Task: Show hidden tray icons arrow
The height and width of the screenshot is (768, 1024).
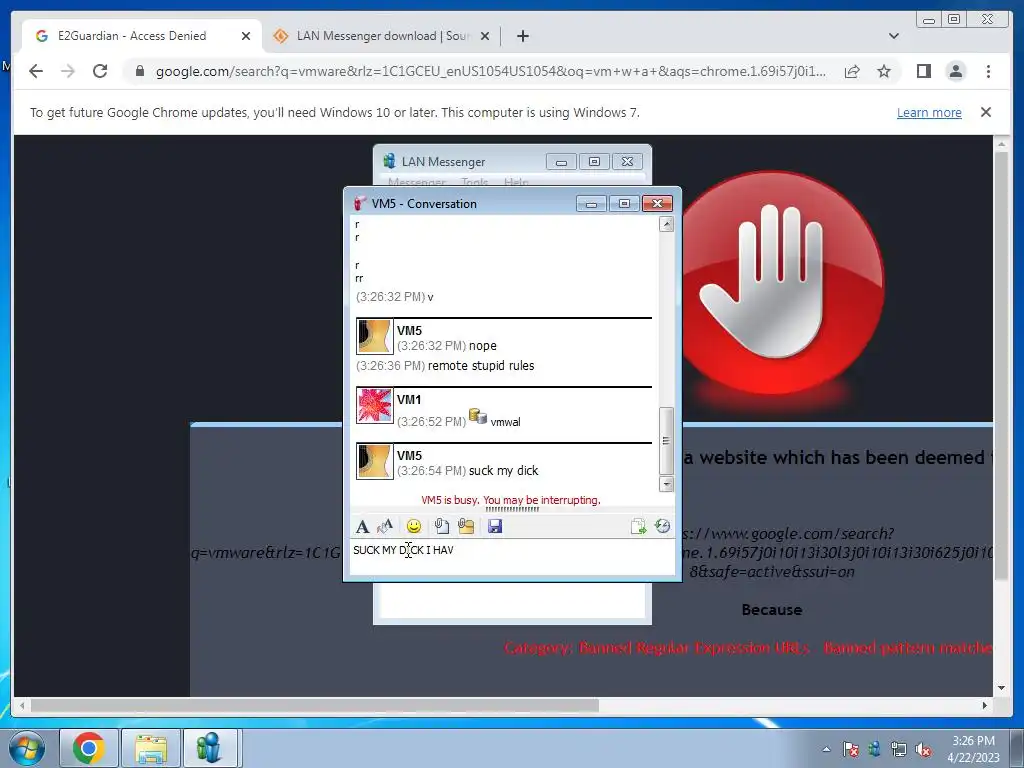Action: pyautogui.click(x=826, y=749)
